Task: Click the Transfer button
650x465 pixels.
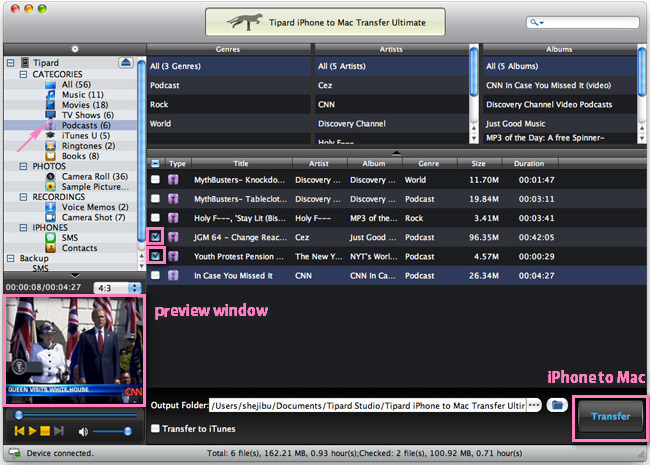Action: click(x=610, y=417)
